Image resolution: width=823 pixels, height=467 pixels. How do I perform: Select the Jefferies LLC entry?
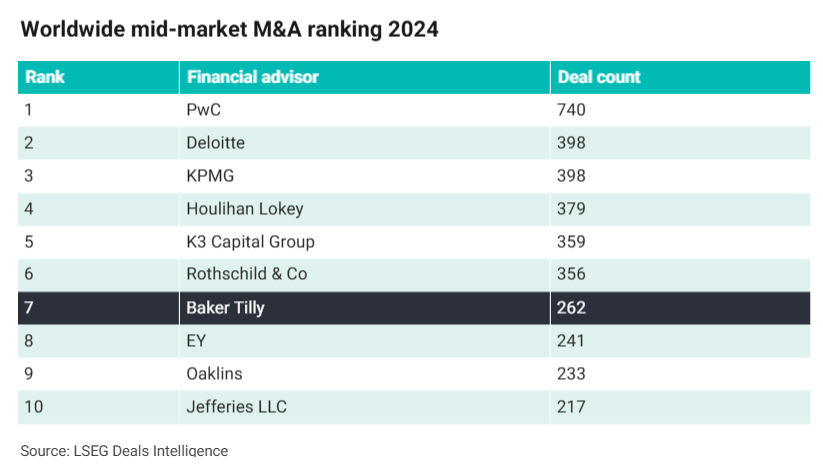[x=237, y=407]
